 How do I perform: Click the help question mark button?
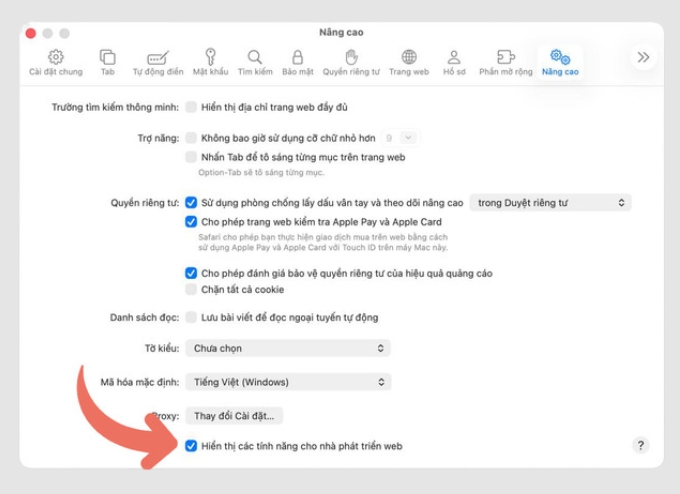point(641,445)
